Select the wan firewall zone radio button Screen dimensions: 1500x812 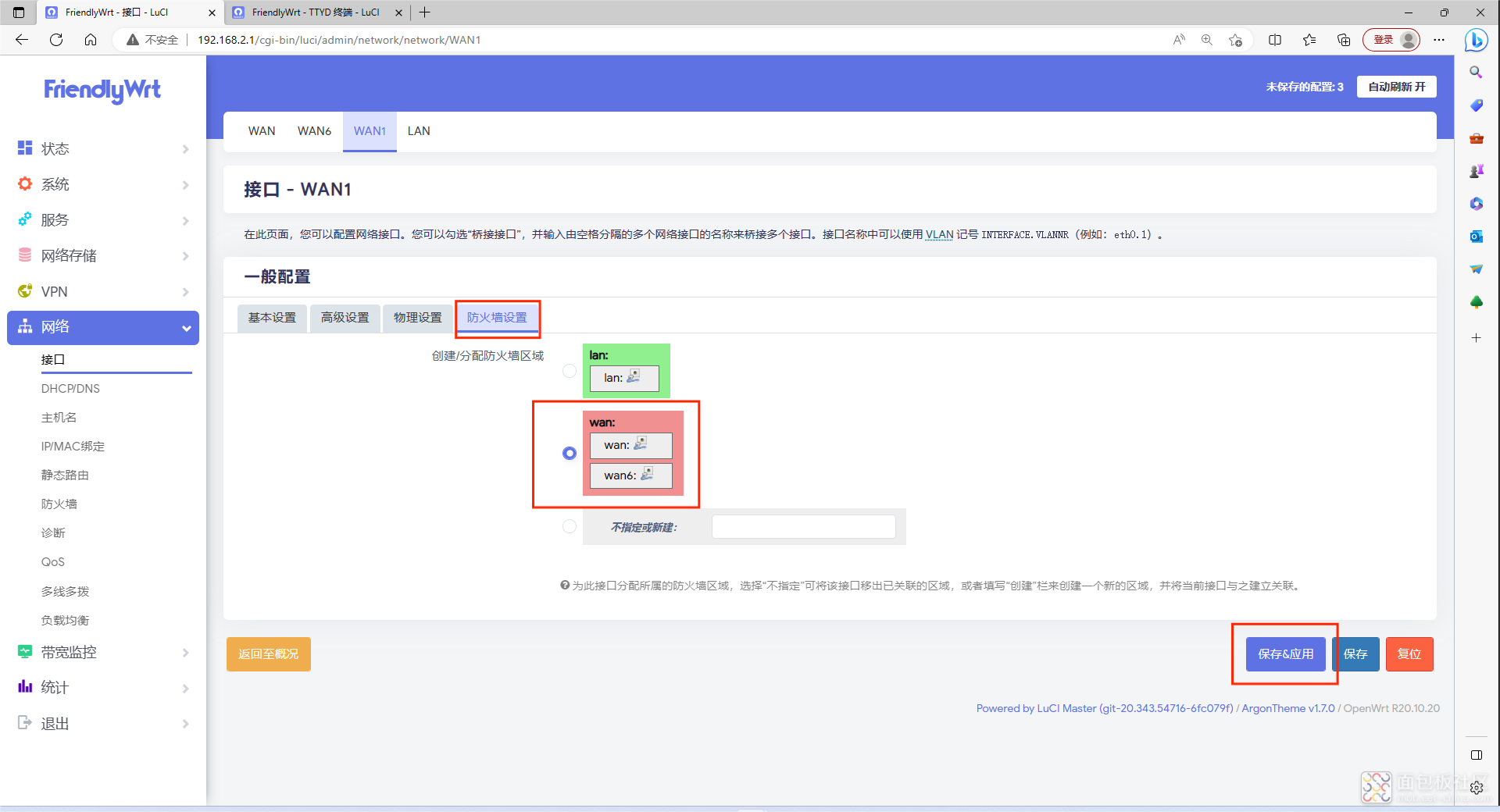570,453
